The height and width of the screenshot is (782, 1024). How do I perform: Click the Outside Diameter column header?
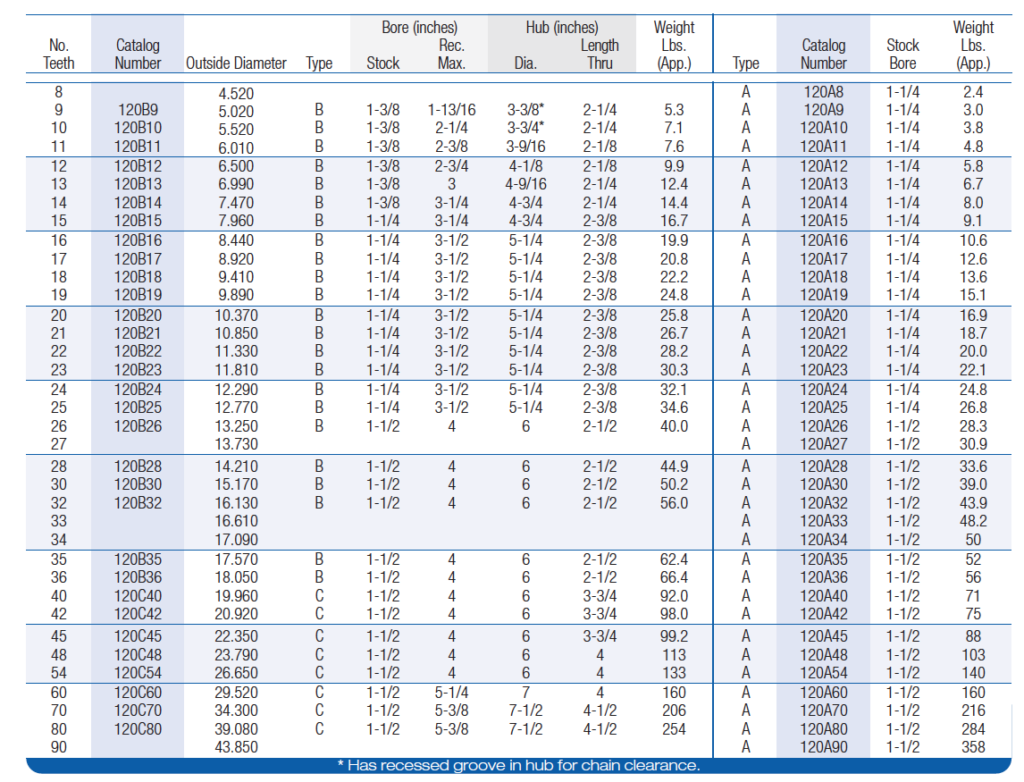(236, 63)
